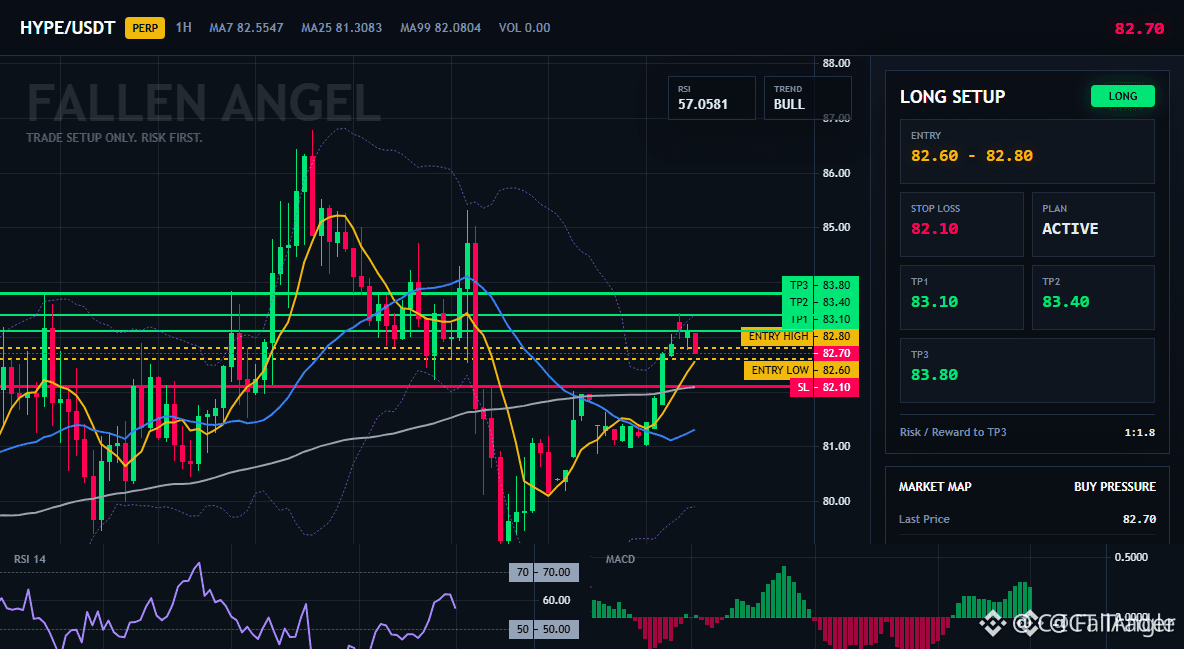The height and width of the screenshot is (649, 1184).
Task: Select the TP2 83.40 card in setup panel
Action: (1093, 297)
